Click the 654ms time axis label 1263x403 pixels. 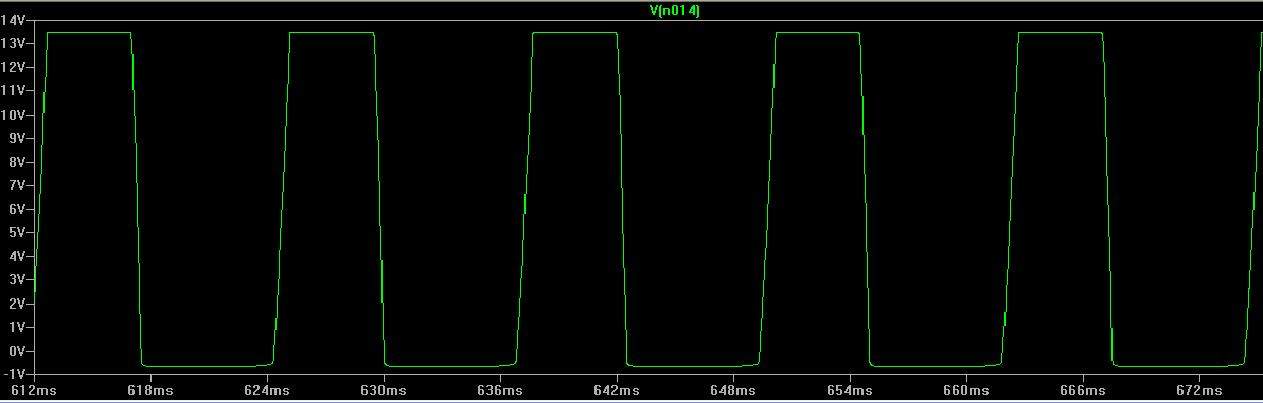tap(852, 390)
